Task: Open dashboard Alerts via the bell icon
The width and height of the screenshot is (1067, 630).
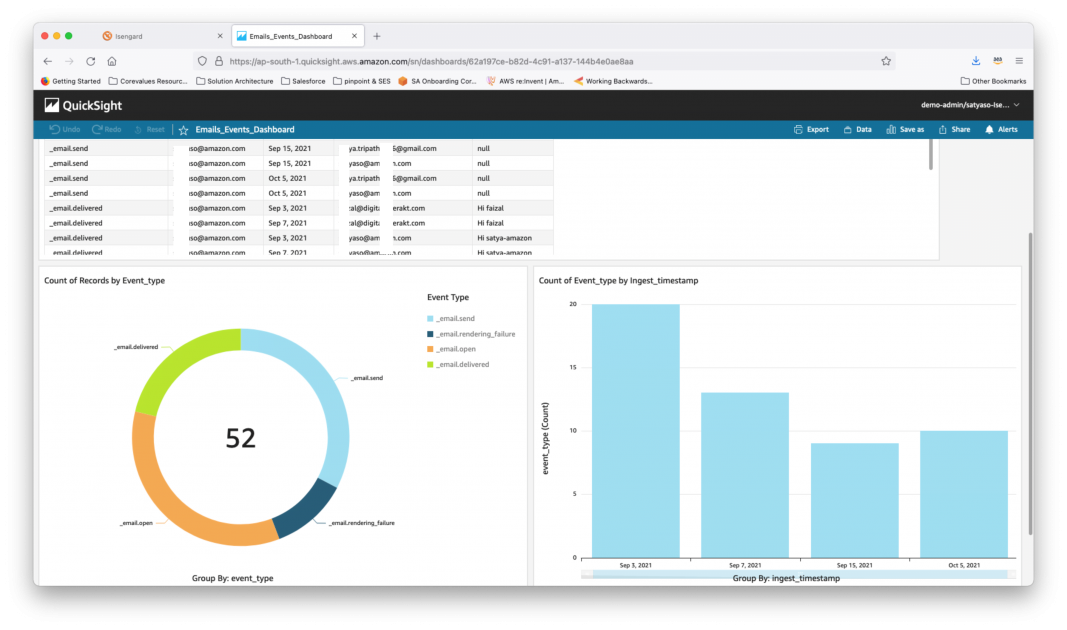Action: (1001, 129)
